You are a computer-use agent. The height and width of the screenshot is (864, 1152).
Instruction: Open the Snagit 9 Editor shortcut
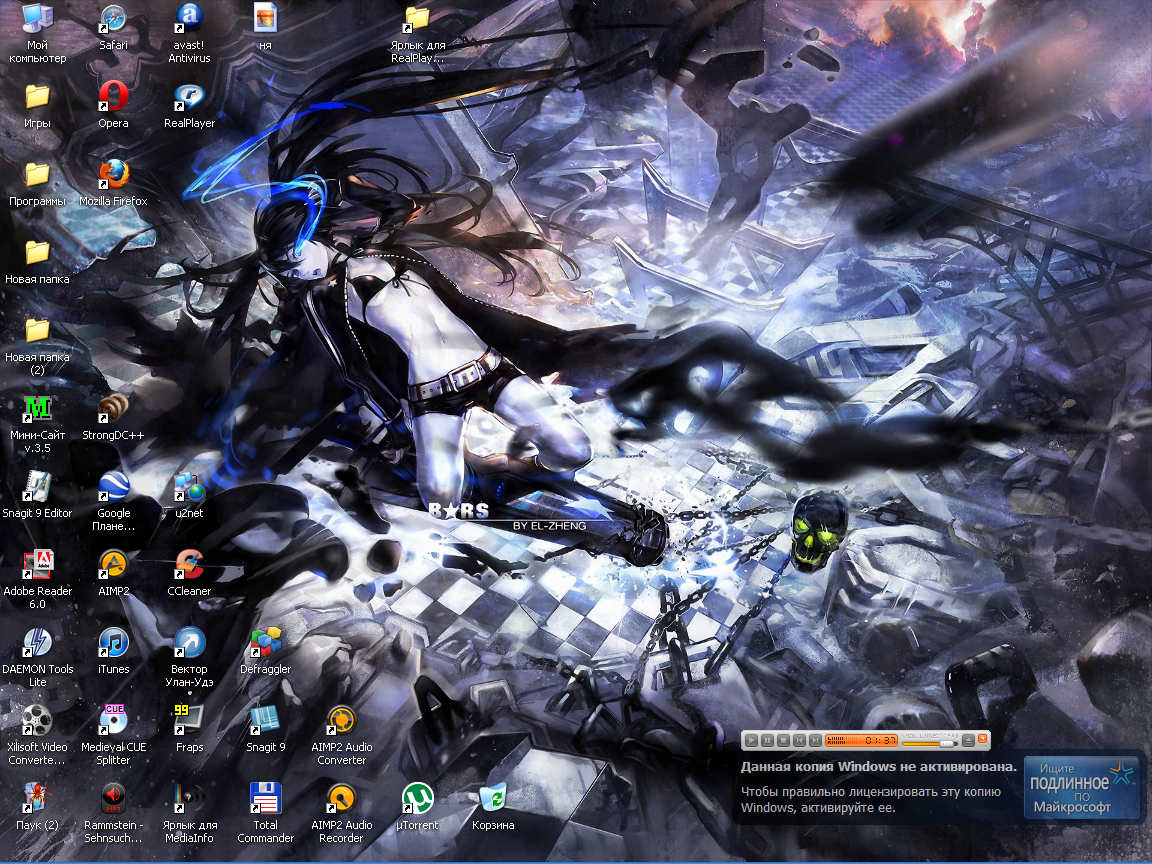(37, 495)
